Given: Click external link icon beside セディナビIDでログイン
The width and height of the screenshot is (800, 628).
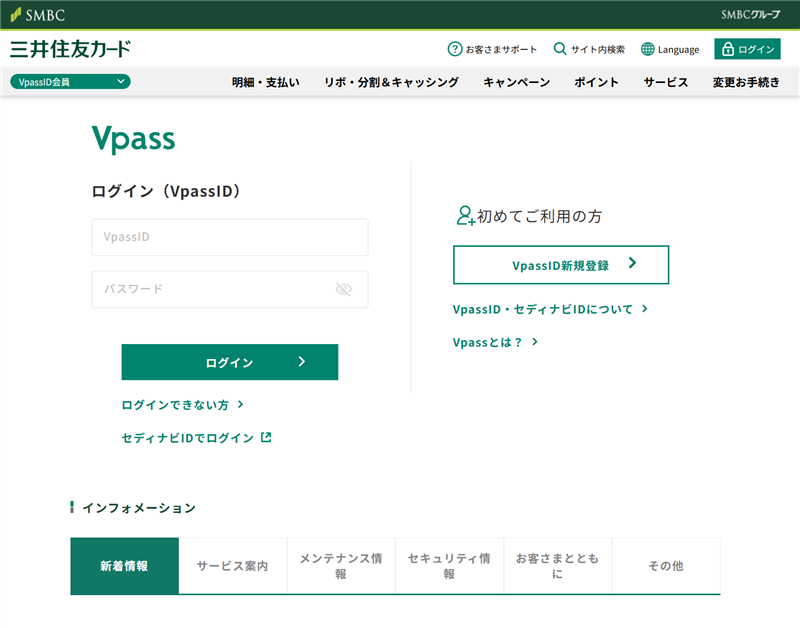Looking at the screenshot, I should pos(266,437).
